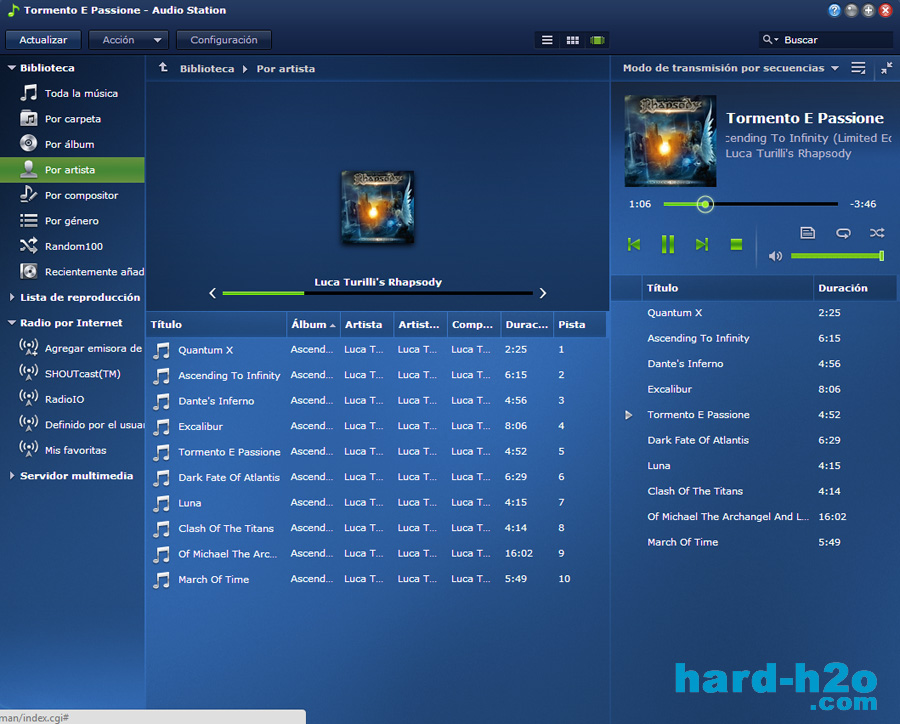
Task: Pause the current song
Action: coord(668,244)
